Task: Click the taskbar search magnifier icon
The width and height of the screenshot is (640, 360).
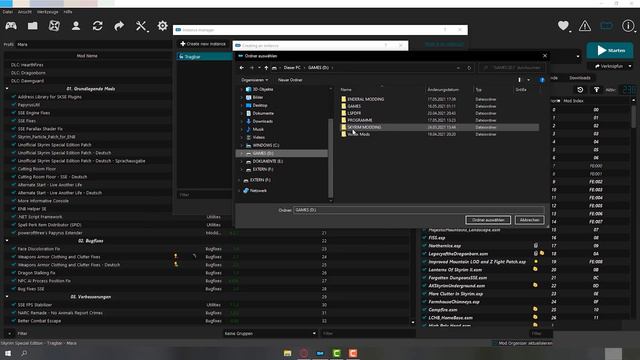Action: pos(24,353)
